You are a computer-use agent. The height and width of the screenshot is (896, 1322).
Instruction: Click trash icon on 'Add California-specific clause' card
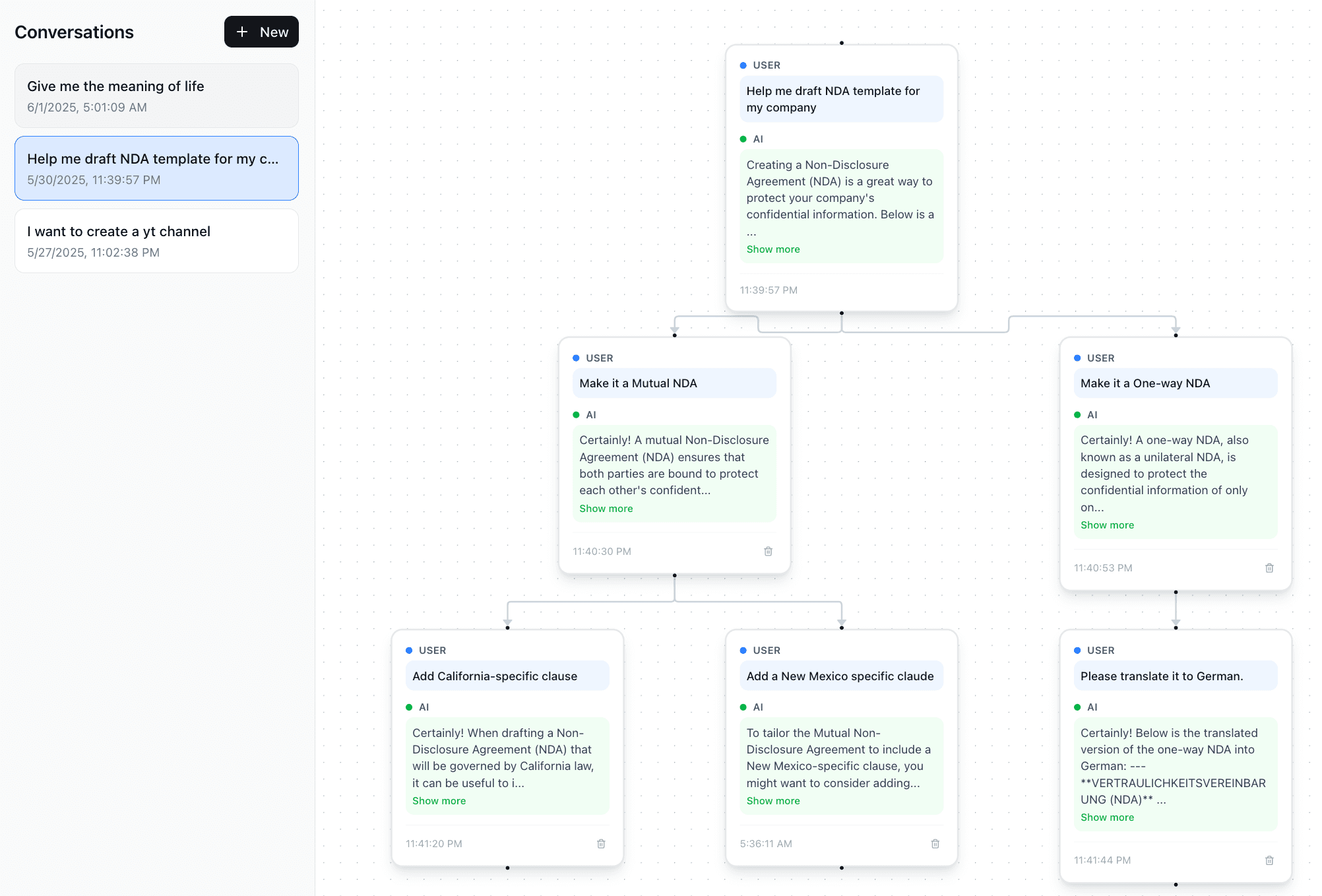click(601, 843)
